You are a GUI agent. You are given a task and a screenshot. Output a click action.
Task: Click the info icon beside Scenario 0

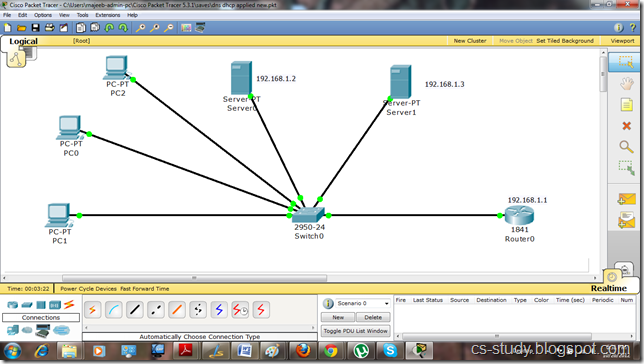328,304
